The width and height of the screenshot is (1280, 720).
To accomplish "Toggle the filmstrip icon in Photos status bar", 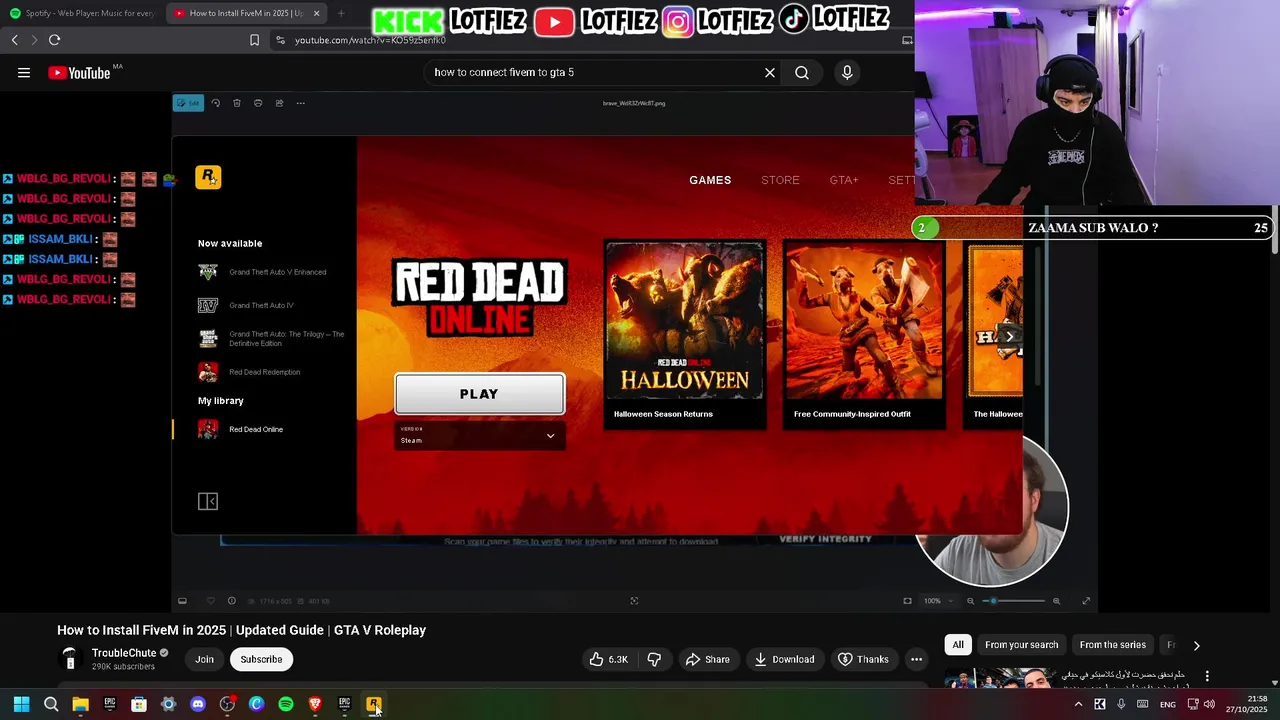I will 182,601.
